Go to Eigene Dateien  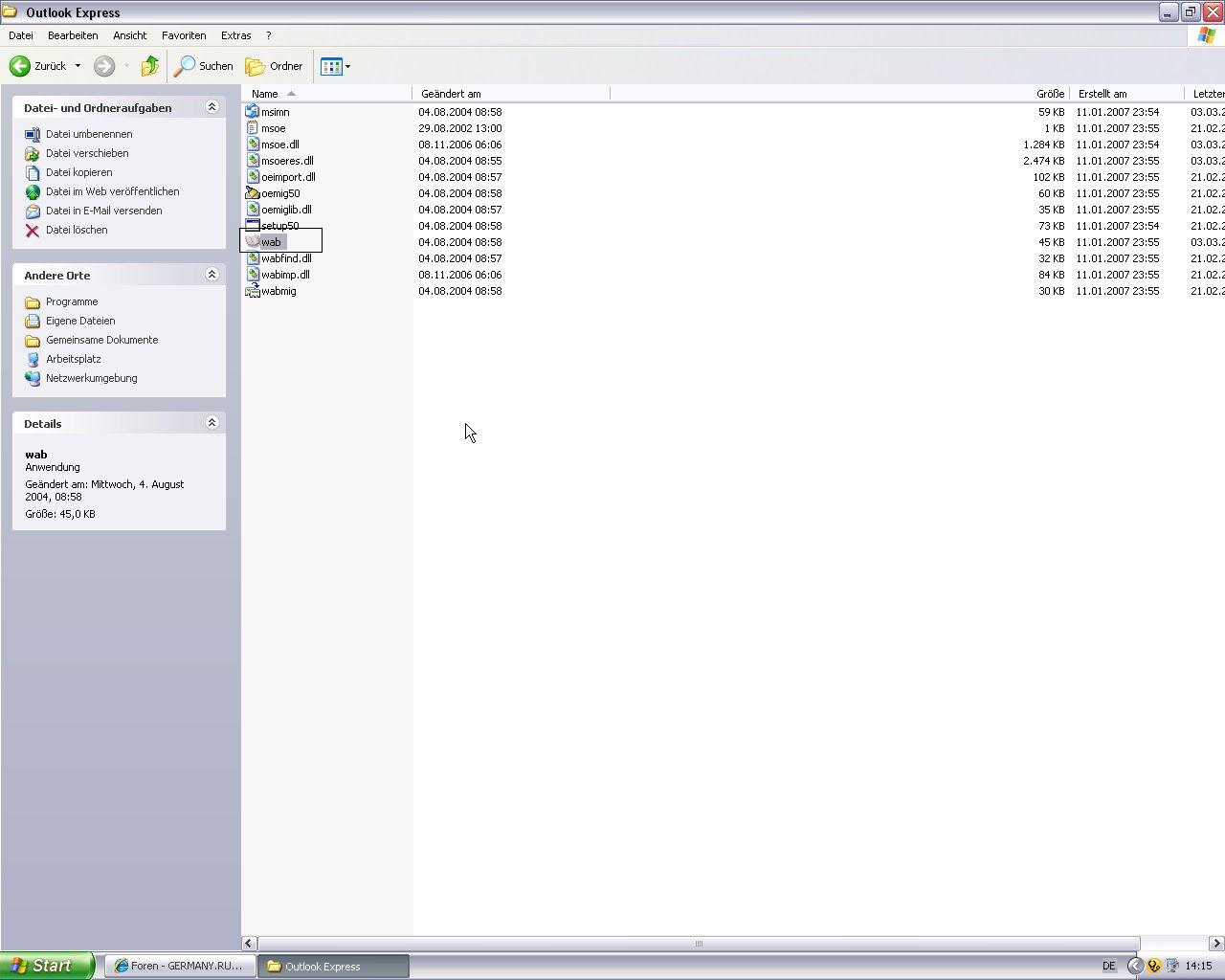pos(80,321)
